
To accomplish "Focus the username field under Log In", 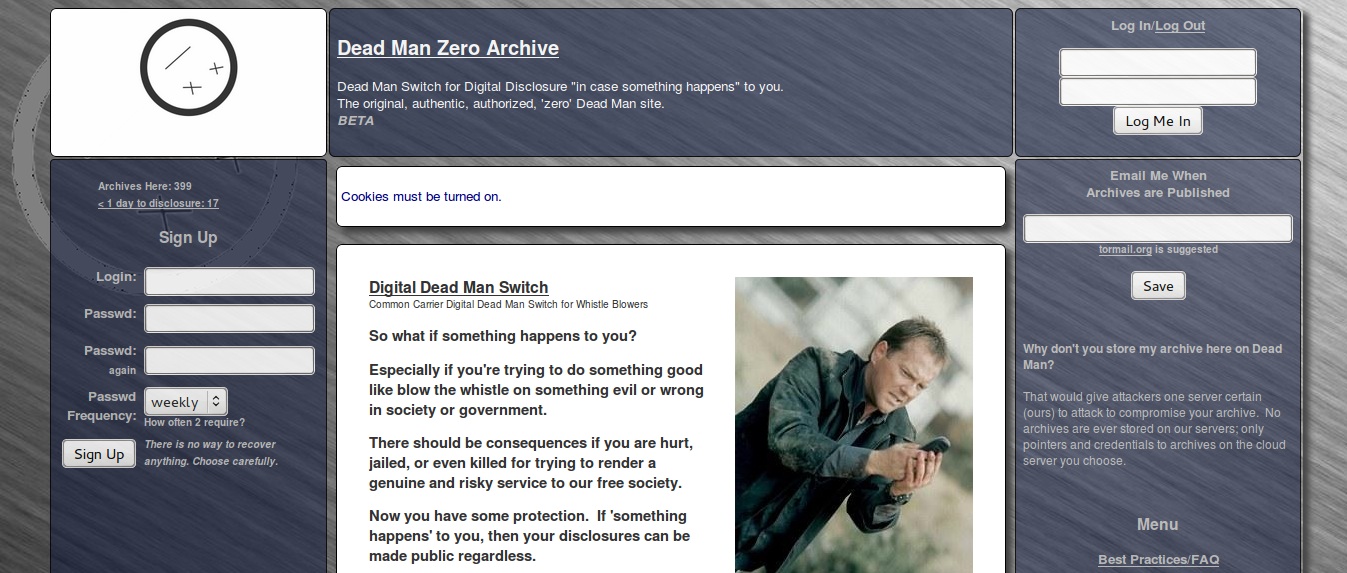I will [1158, 63].
